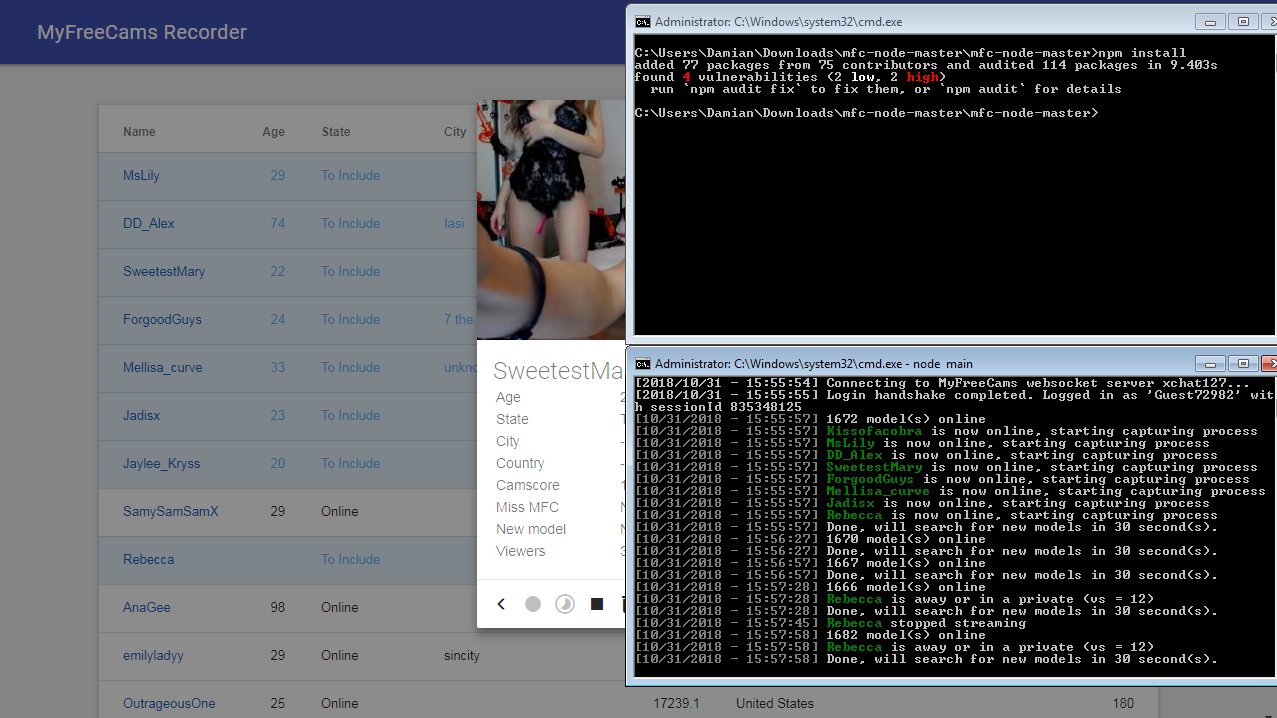Open the model preview thumbnail image

pos(551,220)
